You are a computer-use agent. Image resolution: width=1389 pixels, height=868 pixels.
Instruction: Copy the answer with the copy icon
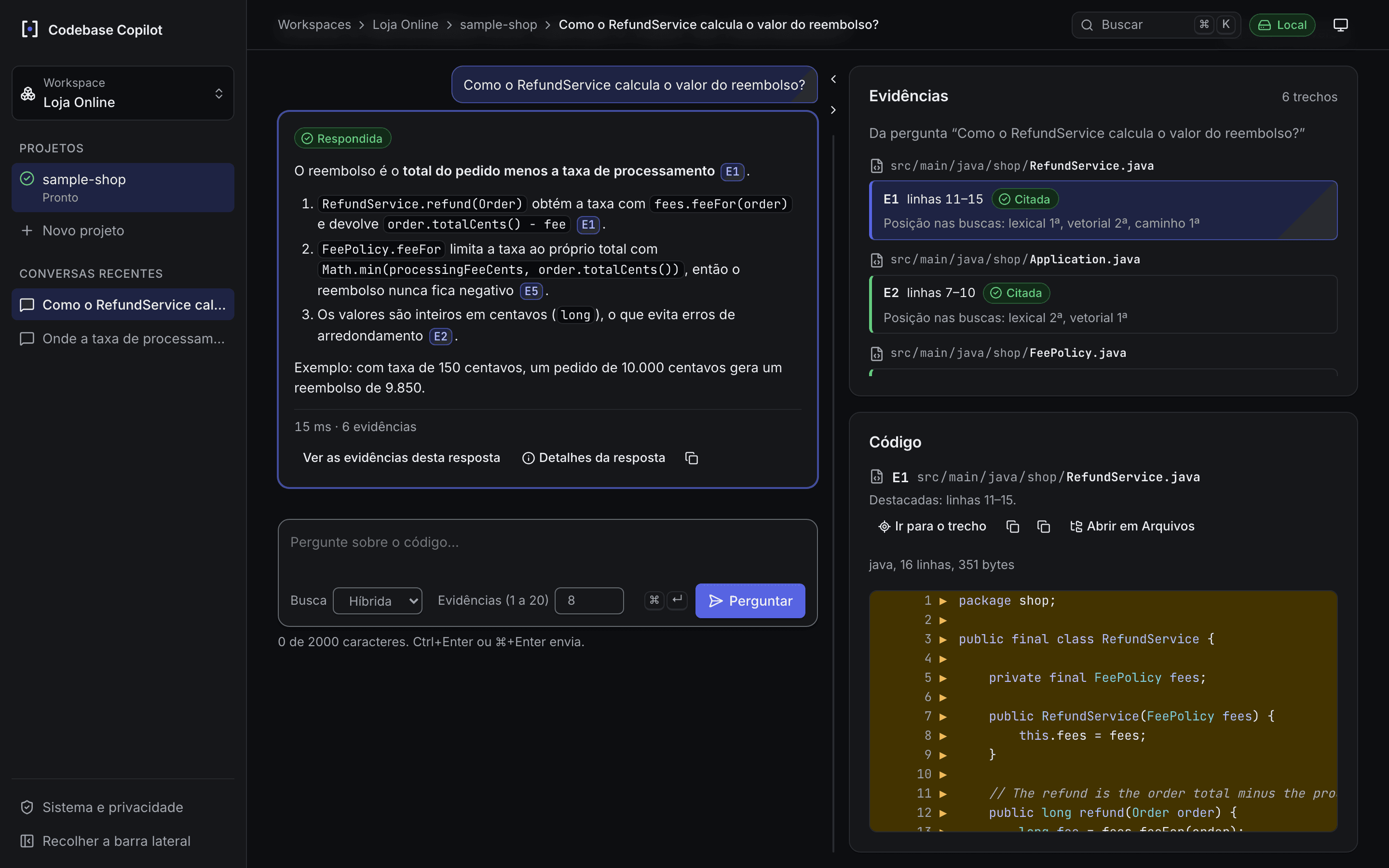tap(692, 458)
